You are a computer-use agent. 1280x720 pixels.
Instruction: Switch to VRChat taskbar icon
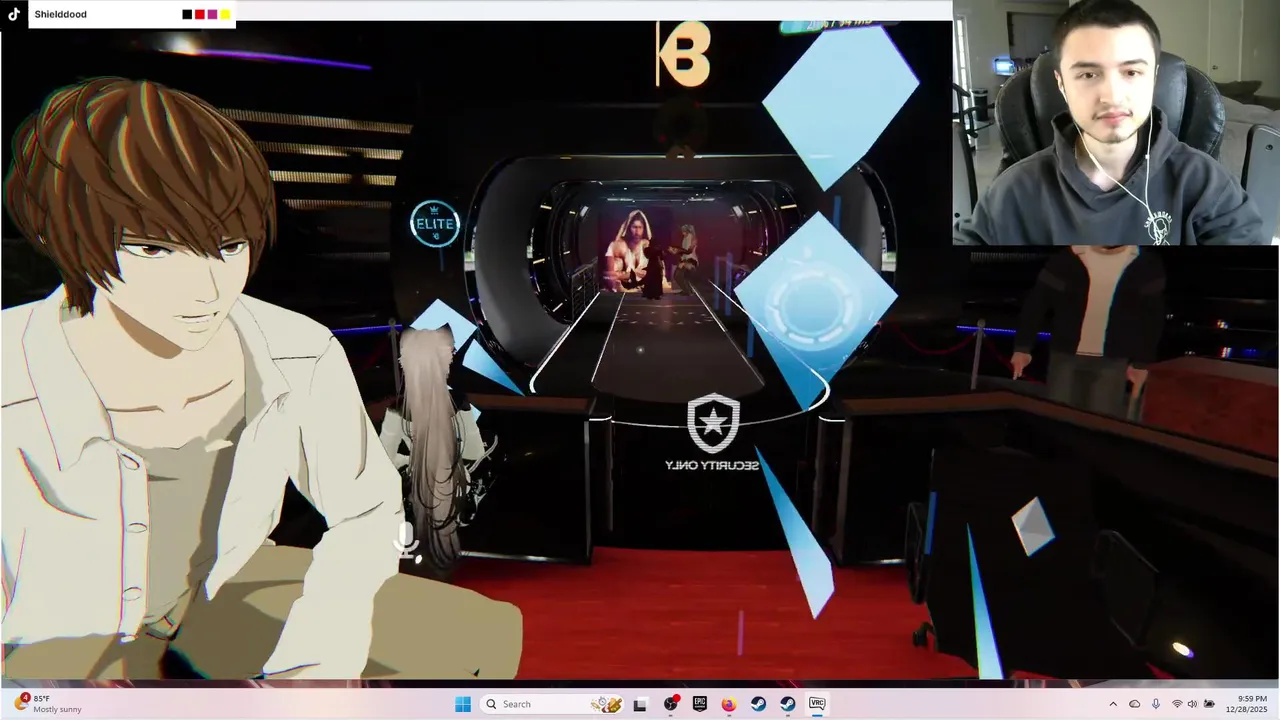(816, 704)
